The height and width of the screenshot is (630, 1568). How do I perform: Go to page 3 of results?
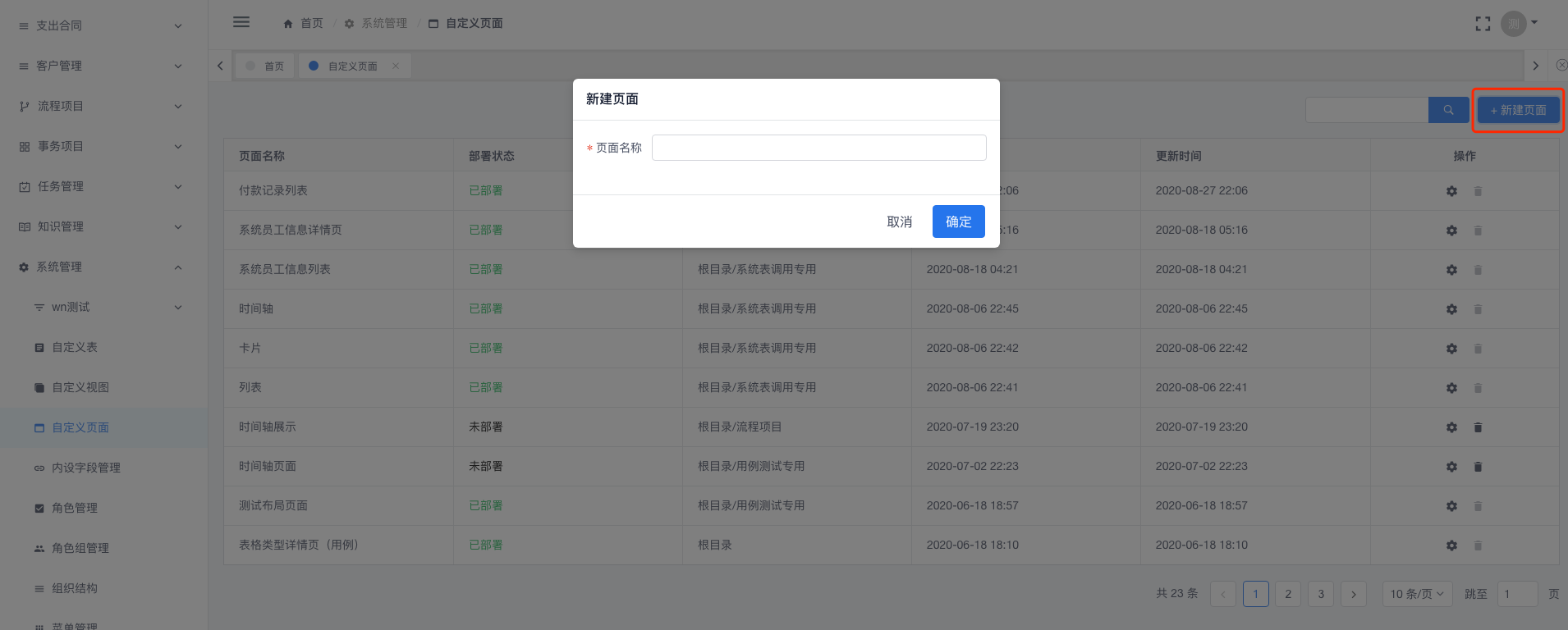tap(1321, 594)
